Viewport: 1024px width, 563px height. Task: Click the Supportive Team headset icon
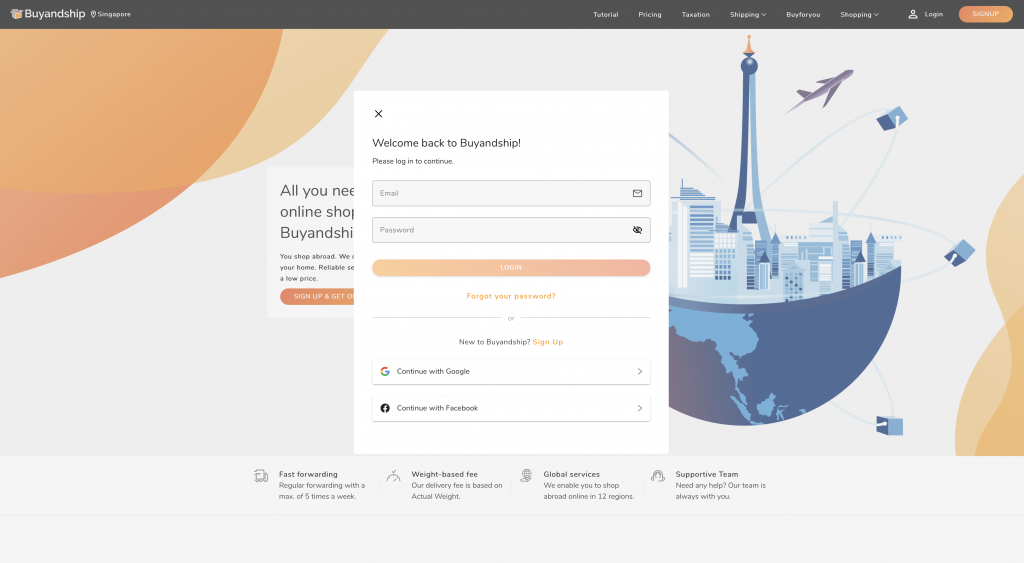click(x=658, y=475)
